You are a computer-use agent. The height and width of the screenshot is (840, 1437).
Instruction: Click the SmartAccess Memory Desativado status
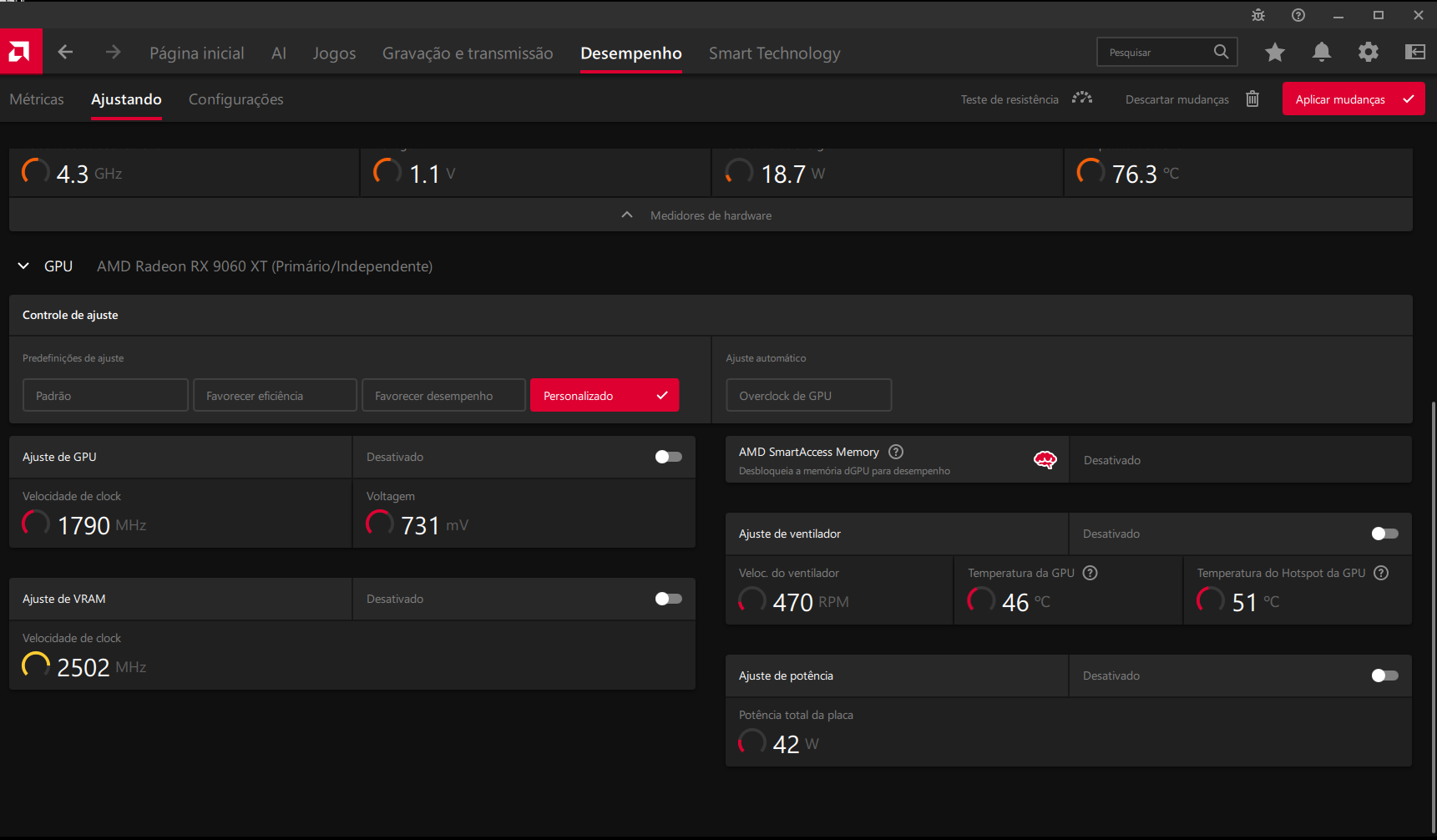(x=1112, y=460)
